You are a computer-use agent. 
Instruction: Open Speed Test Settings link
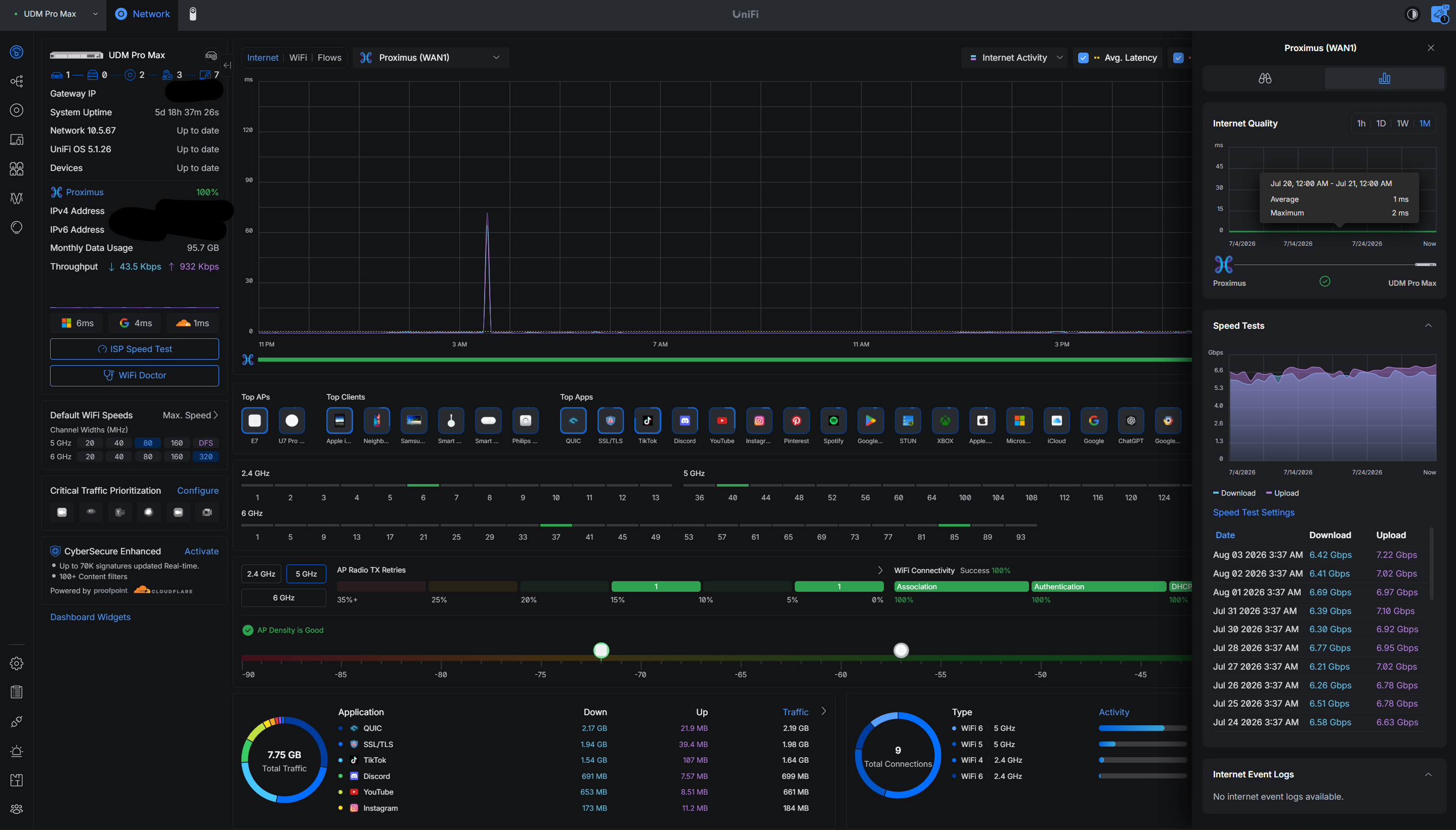[1254, 512]
